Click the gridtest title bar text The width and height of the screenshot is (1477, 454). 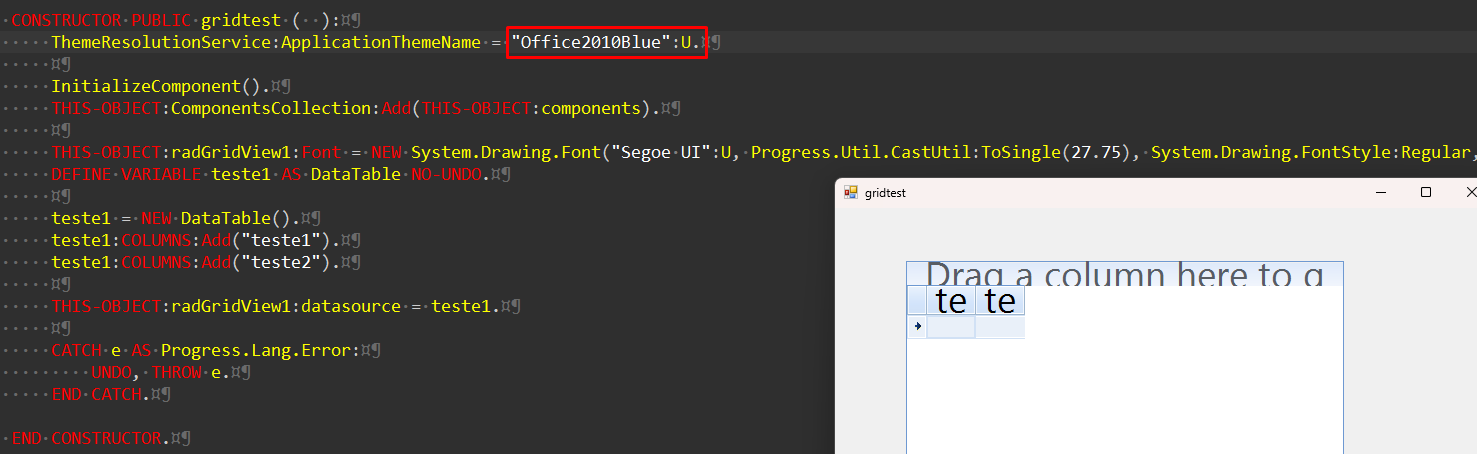coord(885,193)
